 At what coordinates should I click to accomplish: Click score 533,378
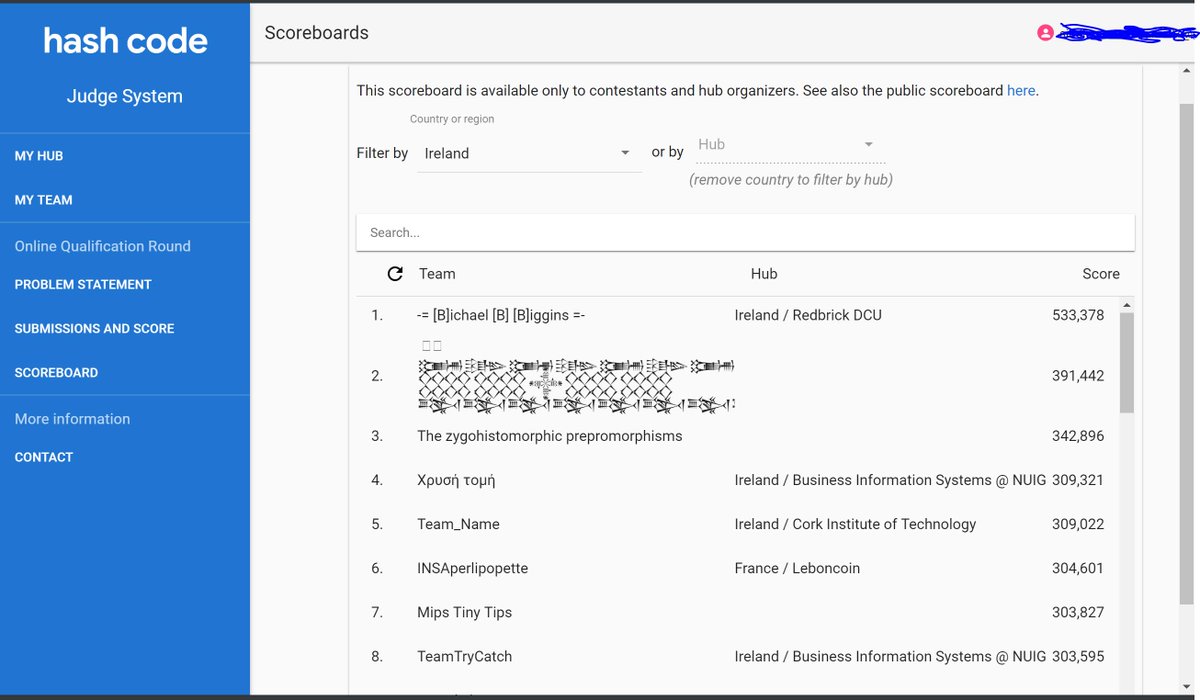click(1078, 315)
